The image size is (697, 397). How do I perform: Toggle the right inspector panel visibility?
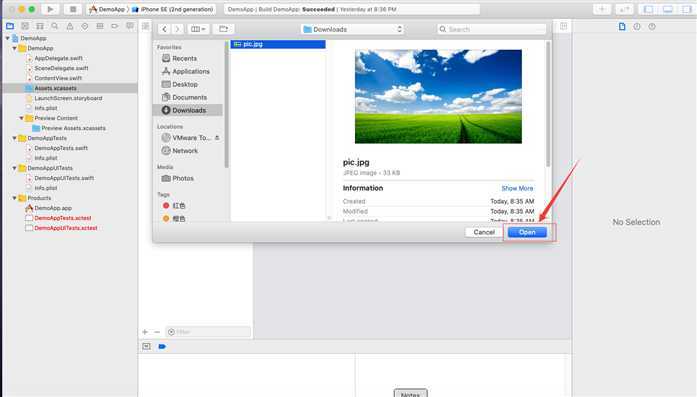click(686, 9)
